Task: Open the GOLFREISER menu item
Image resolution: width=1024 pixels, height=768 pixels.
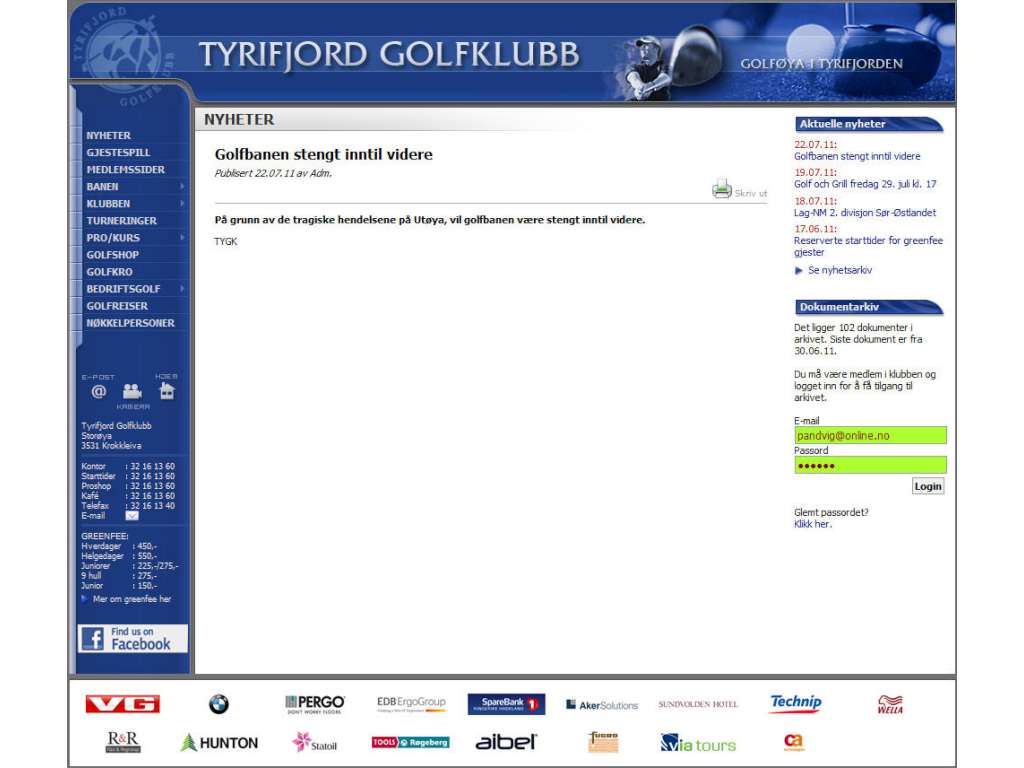Action: [117, 306]
